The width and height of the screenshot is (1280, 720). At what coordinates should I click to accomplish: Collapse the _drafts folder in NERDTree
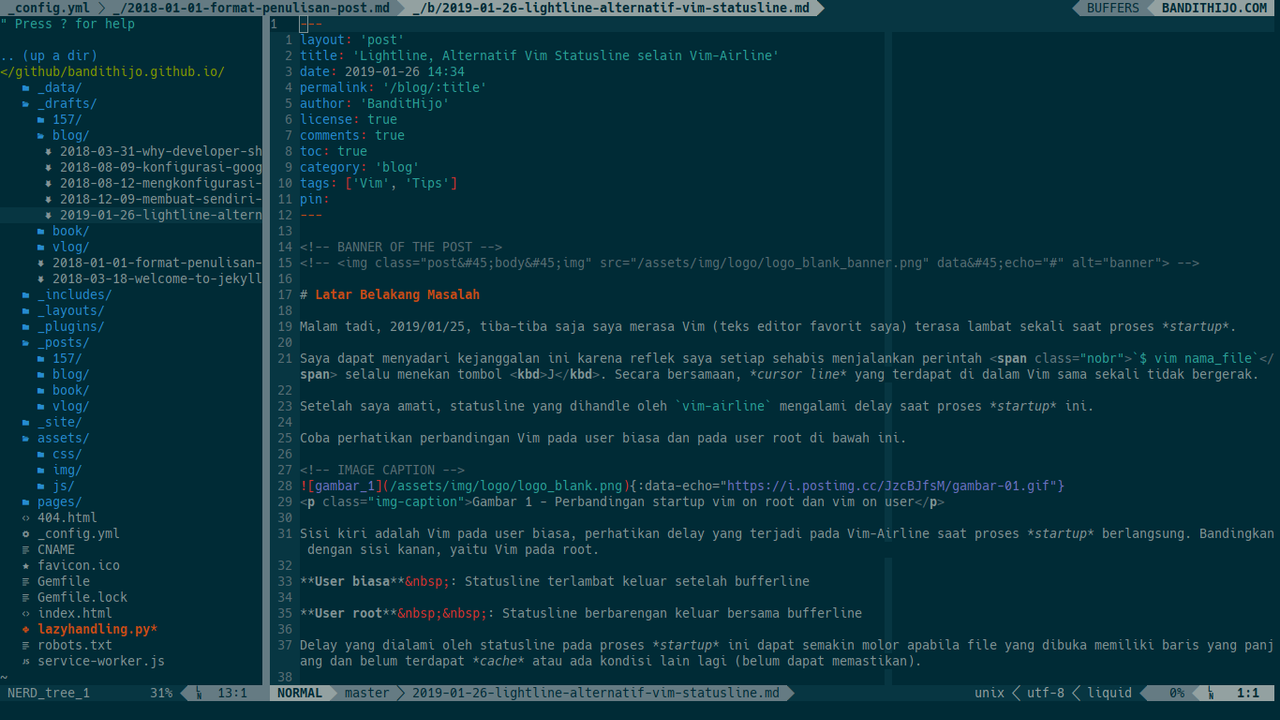(66, 103)
